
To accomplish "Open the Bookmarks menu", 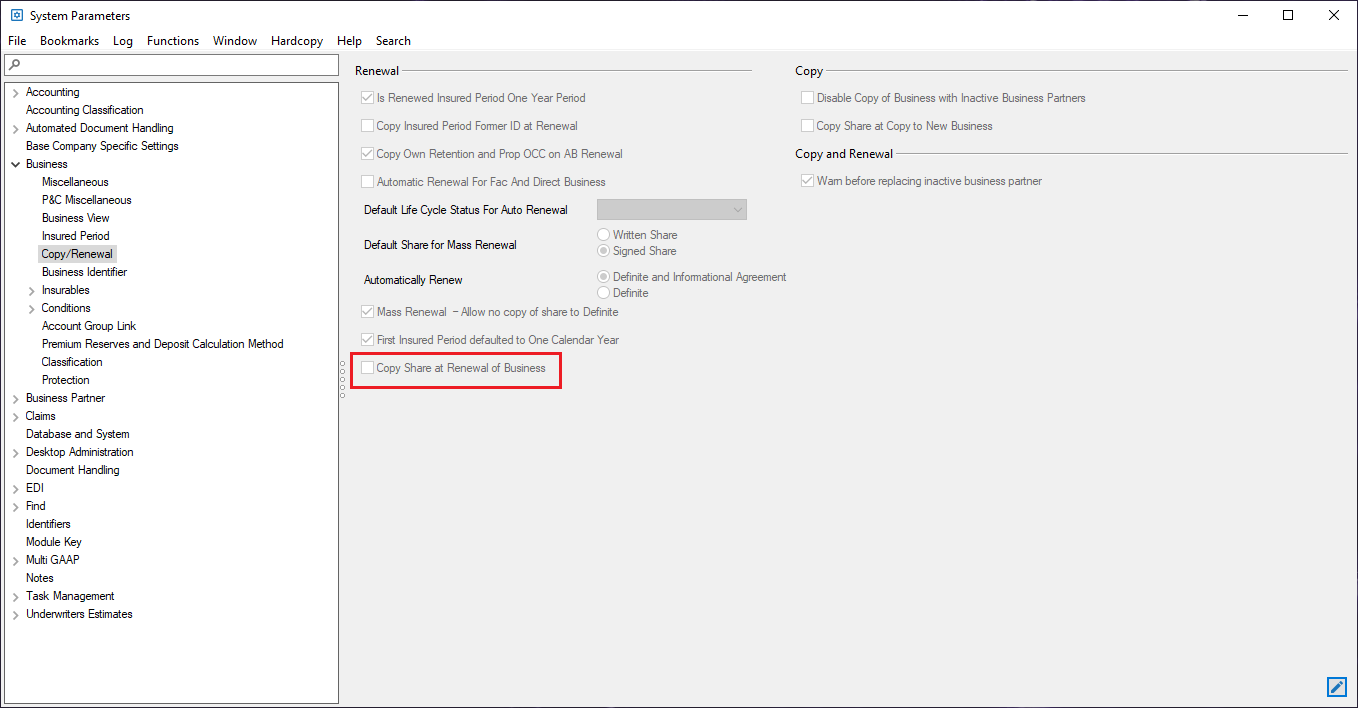I will click(x=69, y=41).
